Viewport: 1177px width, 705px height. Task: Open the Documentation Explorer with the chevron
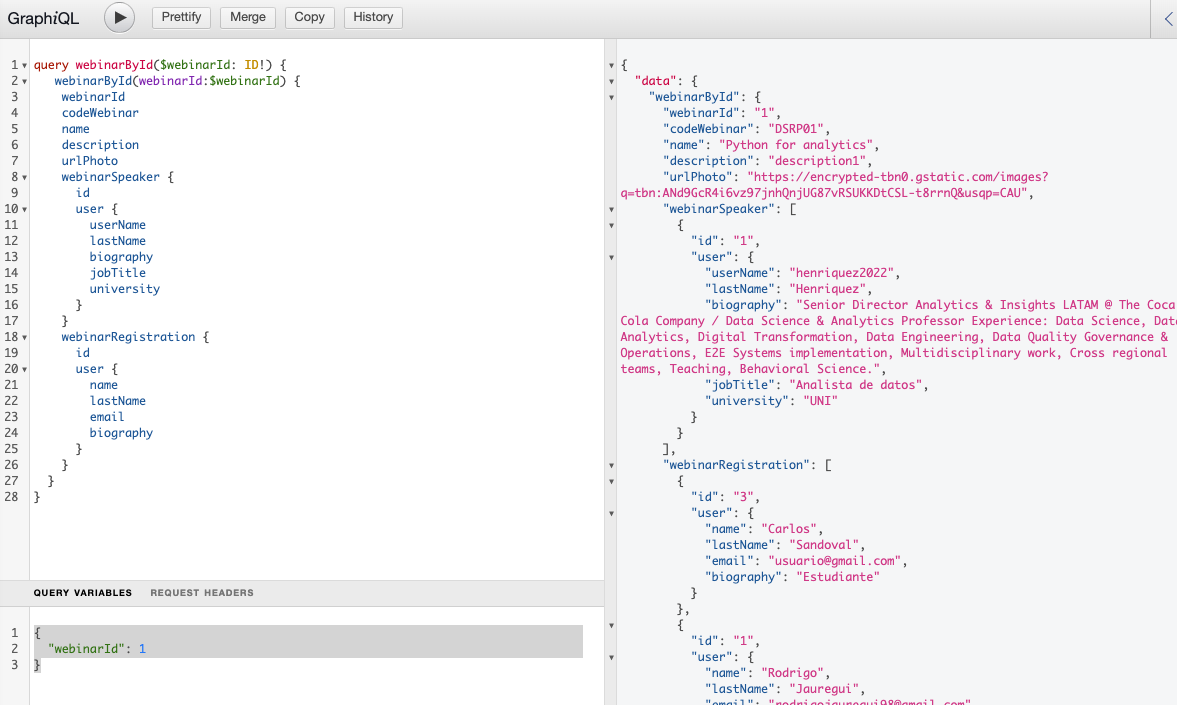coord(1171,18)
